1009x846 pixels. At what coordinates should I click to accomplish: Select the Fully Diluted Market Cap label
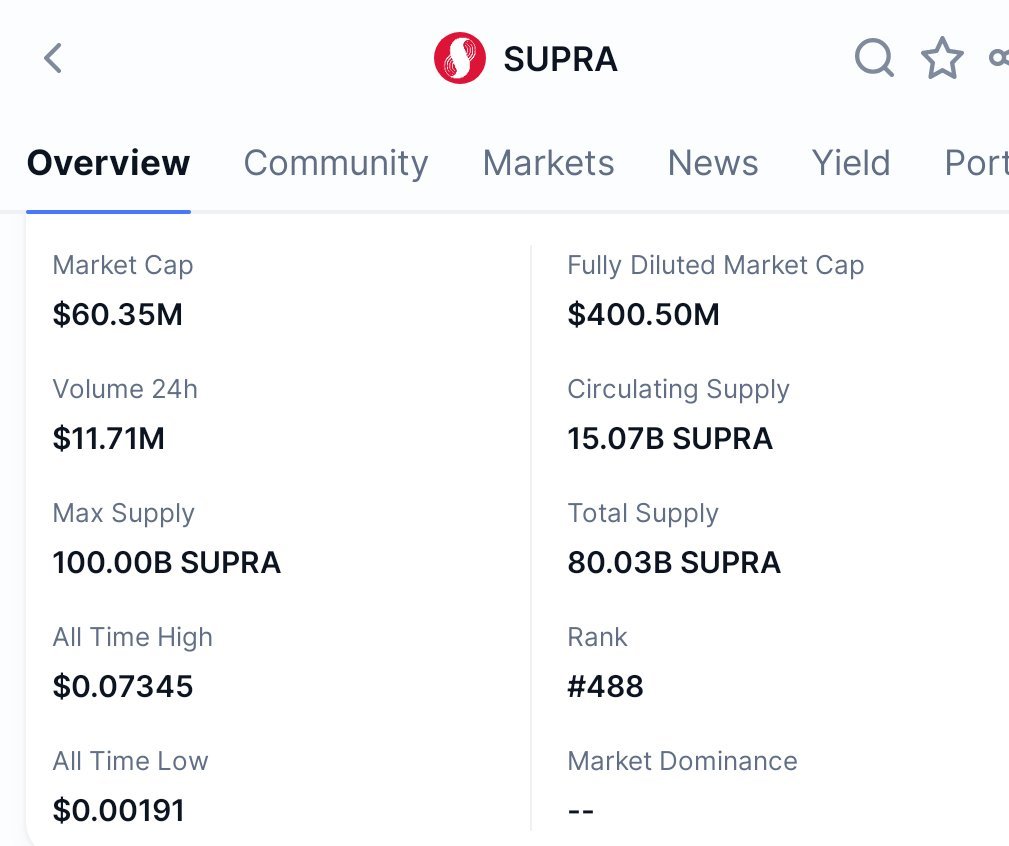click(716, 265)
